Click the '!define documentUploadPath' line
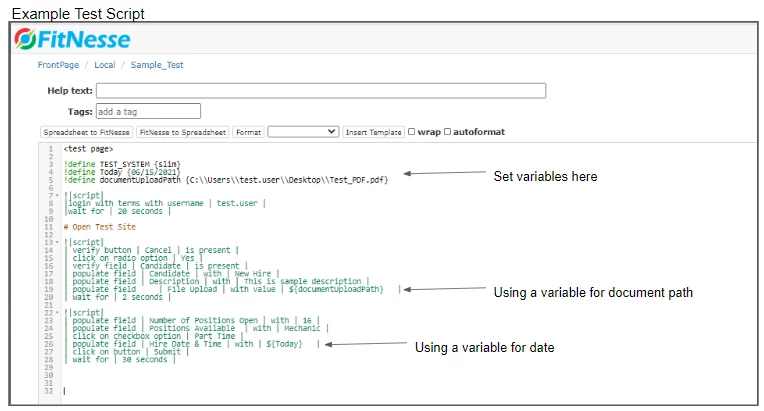 pos(226,180)
